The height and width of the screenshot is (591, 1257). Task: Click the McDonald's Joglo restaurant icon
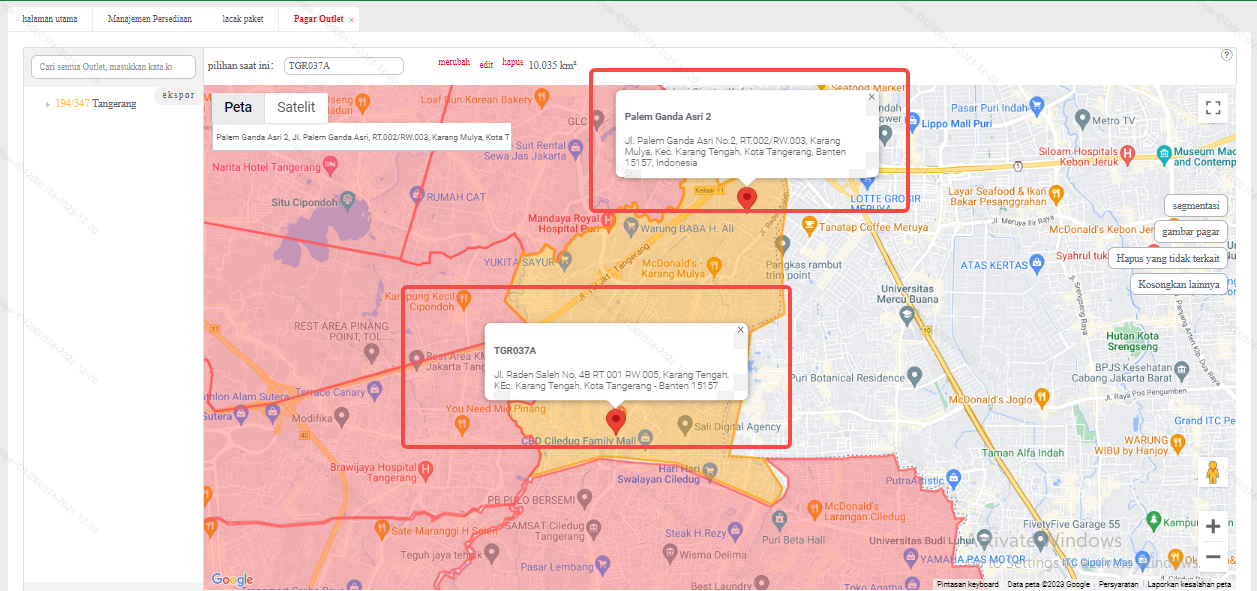click(x=1041, y=397)
